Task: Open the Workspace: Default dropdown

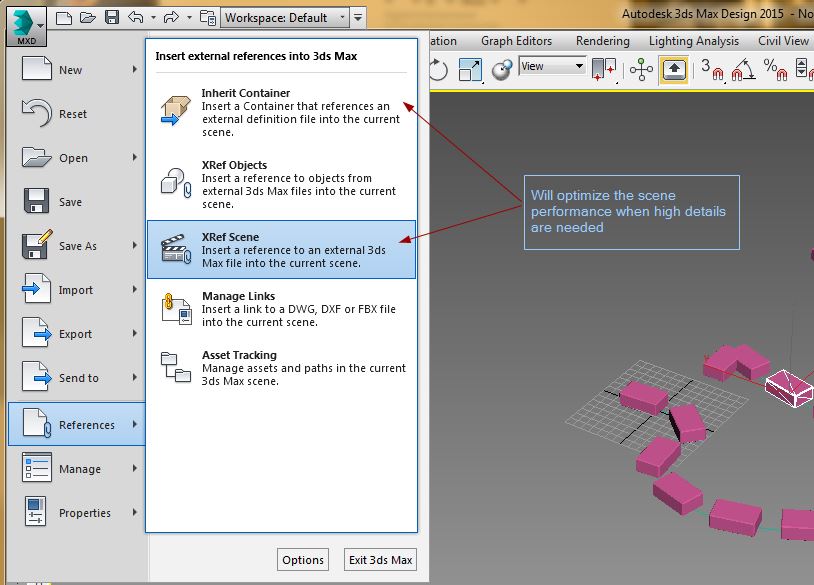Action: point(284,18)
